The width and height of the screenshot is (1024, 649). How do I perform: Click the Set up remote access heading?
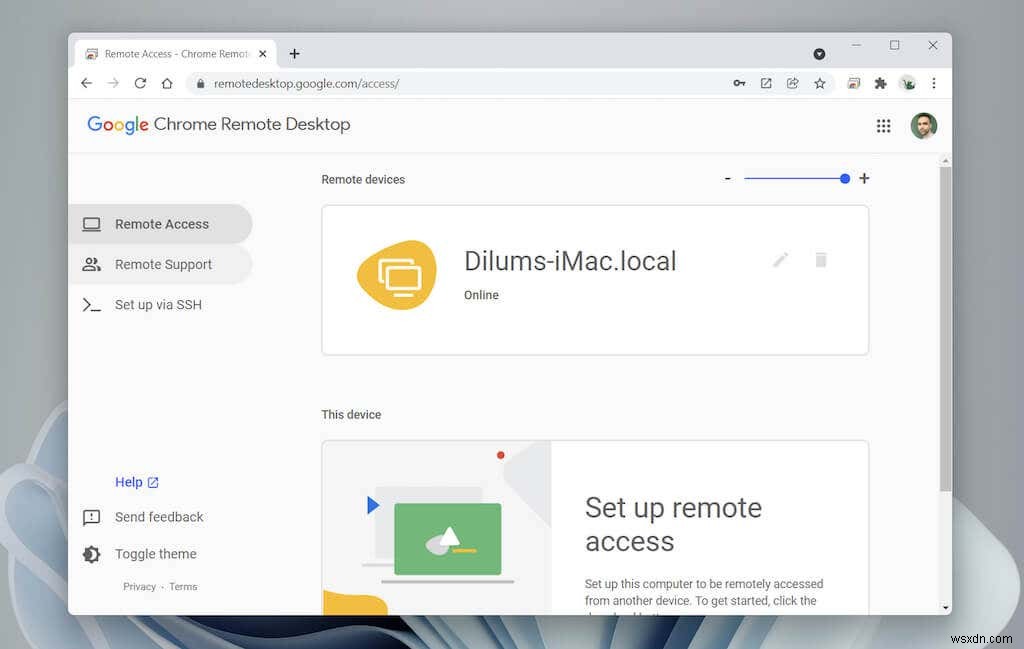click(673, 524)
